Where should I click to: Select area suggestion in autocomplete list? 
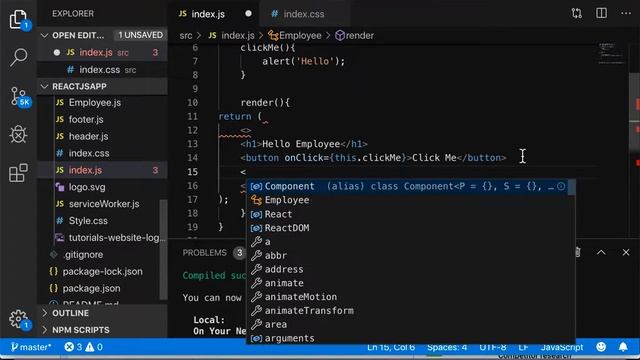410,325
